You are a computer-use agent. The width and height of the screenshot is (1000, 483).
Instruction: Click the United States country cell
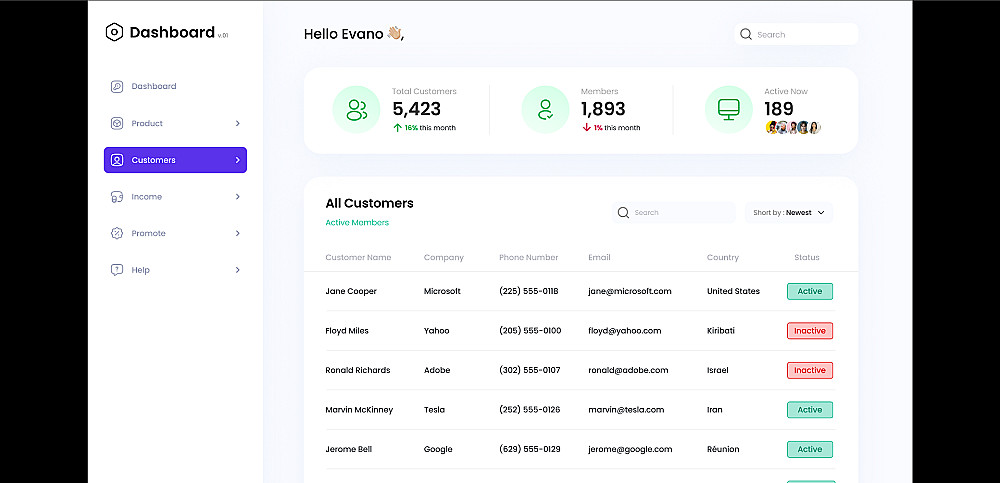coord(733,291)
